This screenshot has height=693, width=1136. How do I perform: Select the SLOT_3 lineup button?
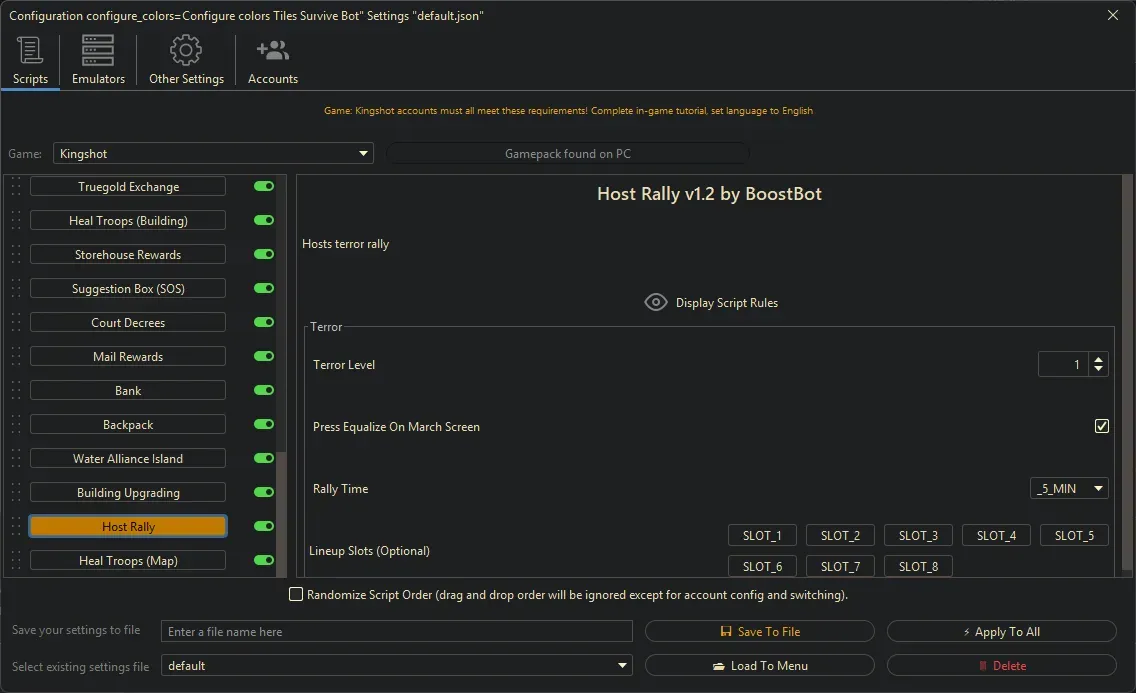click(x=918, y=535)
